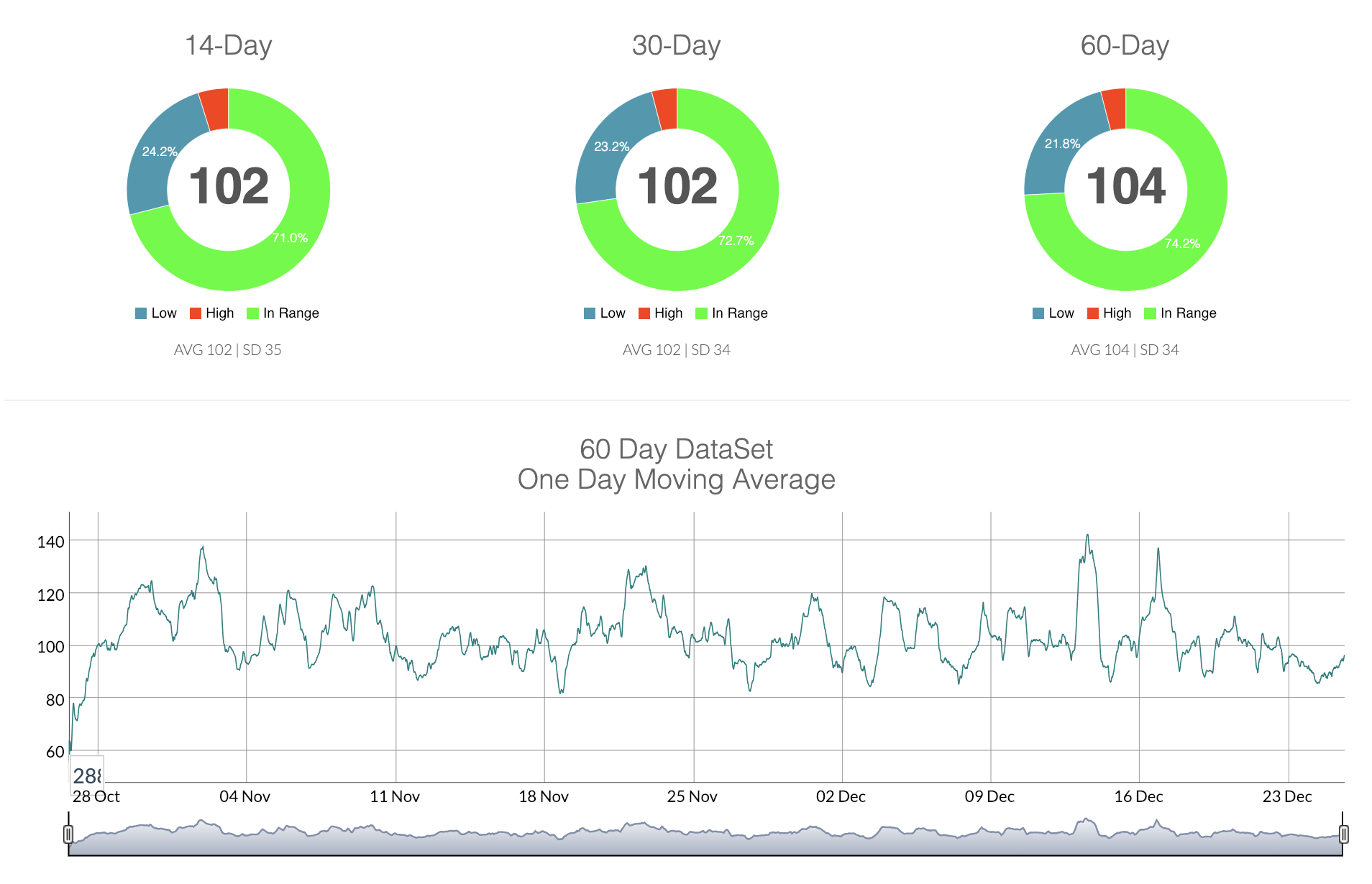Image resolution: width=1372 pixels, height=884 pixels.
Task: Toggle In Range legend in 60-Day chart
Action: 1180,313
